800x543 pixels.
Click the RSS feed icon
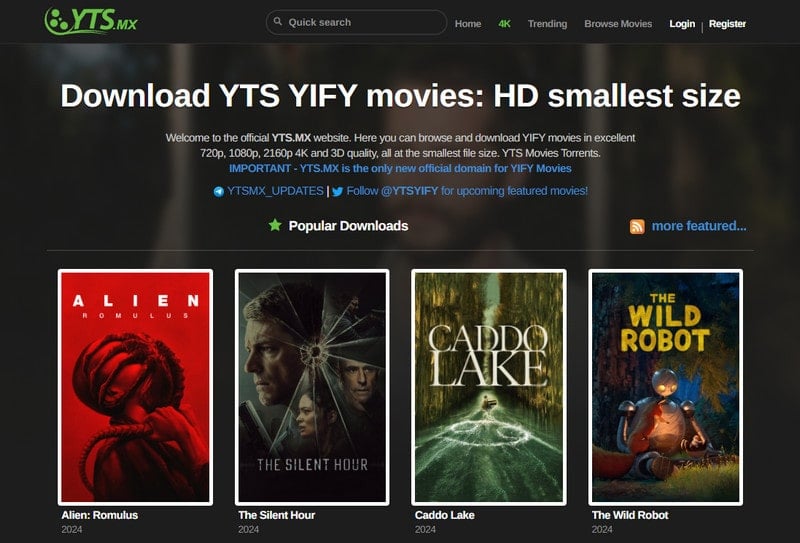637,226
